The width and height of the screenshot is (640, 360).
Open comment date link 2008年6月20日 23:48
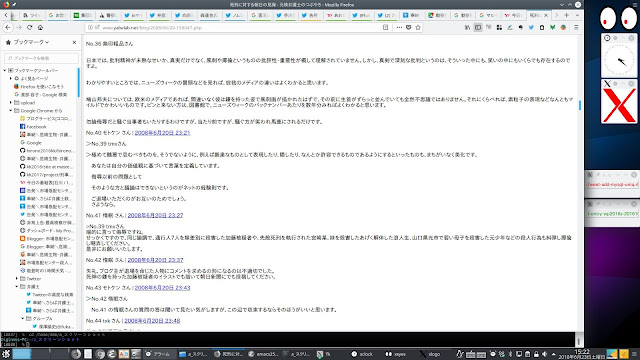pos(152,320)
